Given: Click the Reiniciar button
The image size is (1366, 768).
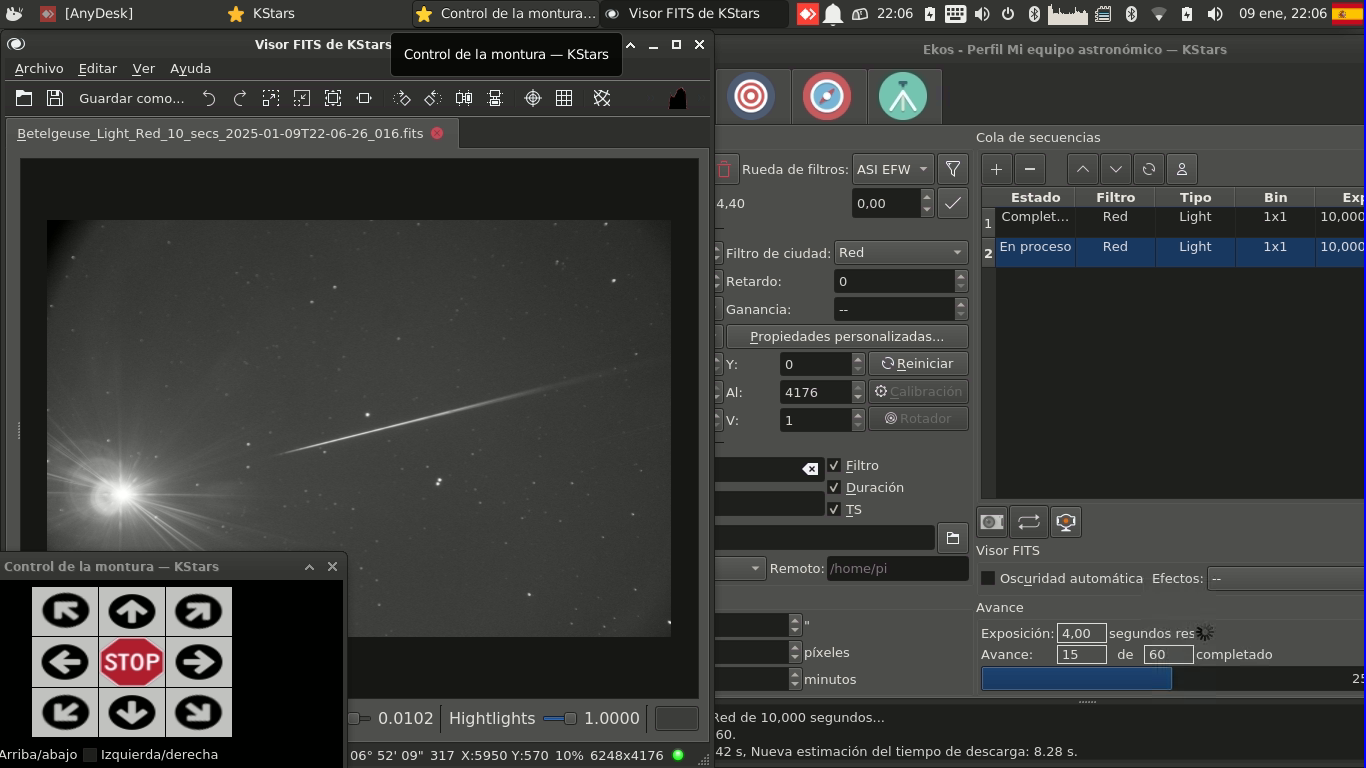Looking at the screenshot, I should click(x=918, y=364).
